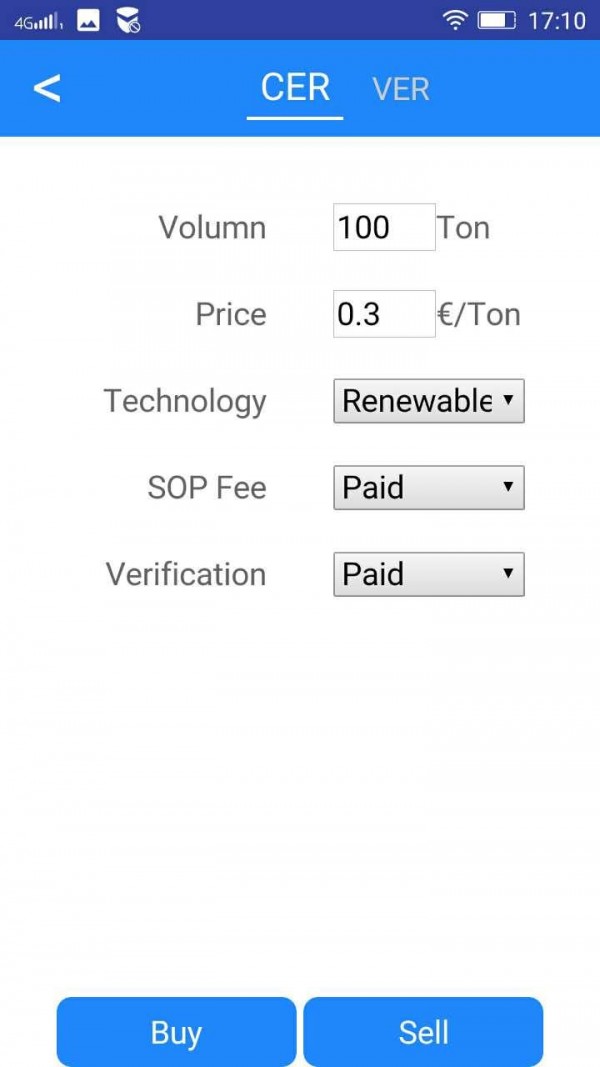
Task: Click the Price input field
Action: click(x=384, y=314)
